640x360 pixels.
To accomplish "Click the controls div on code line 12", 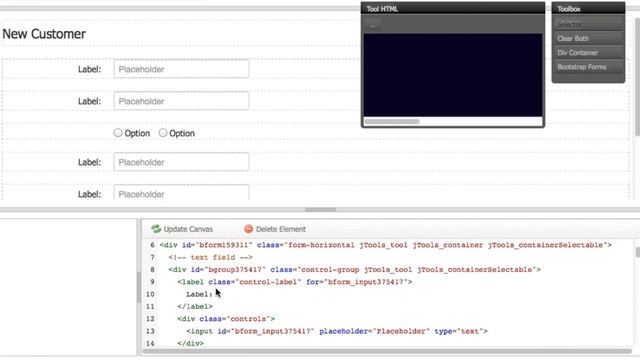I will (226, 319).
